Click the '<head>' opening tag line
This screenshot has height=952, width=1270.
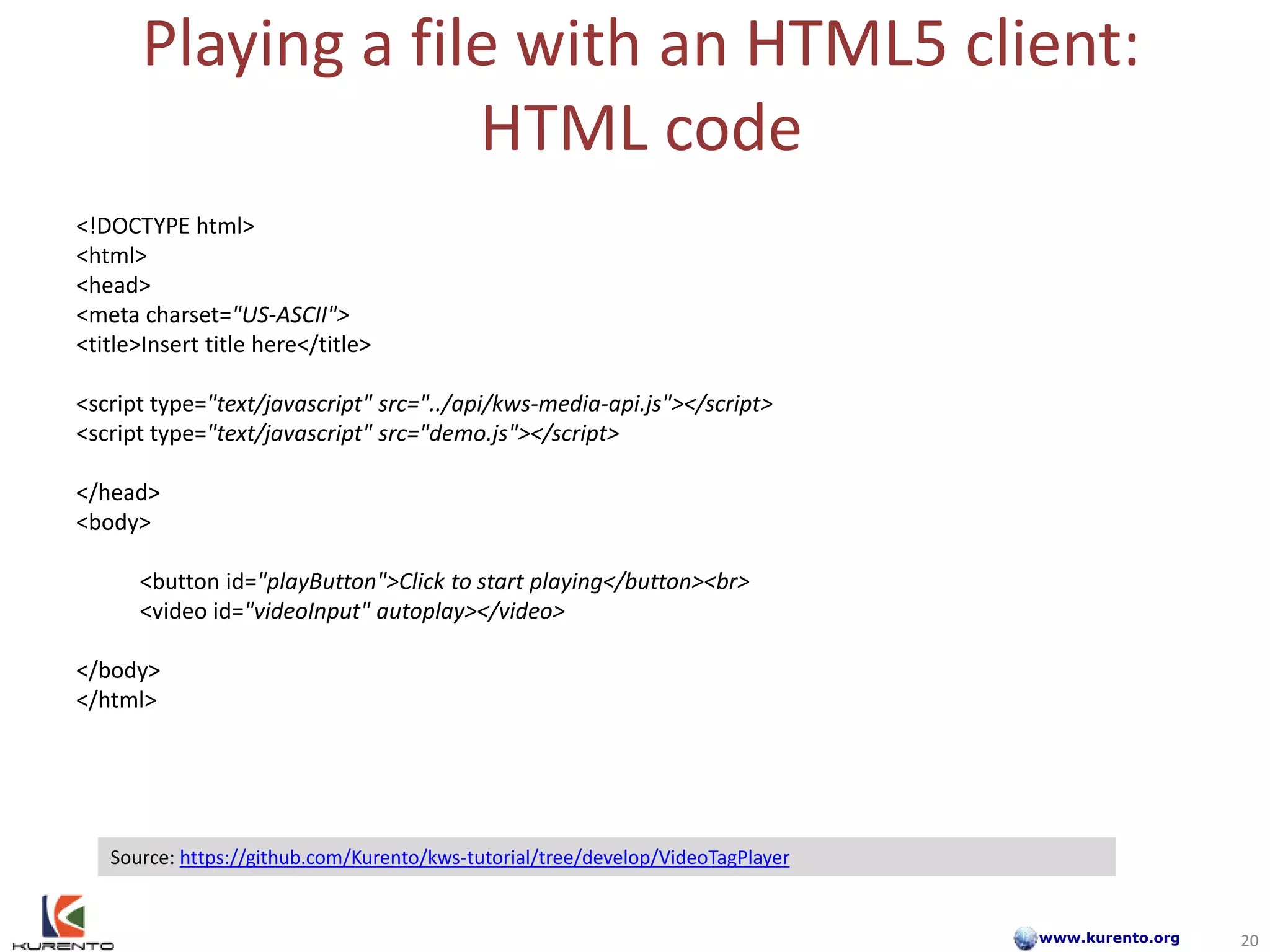click(113, 286)
